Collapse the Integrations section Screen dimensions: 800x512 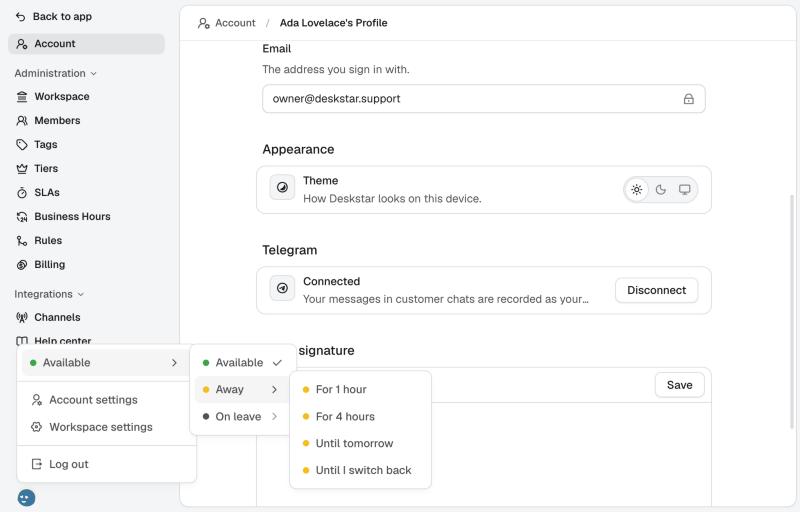[x=49, y=294]
